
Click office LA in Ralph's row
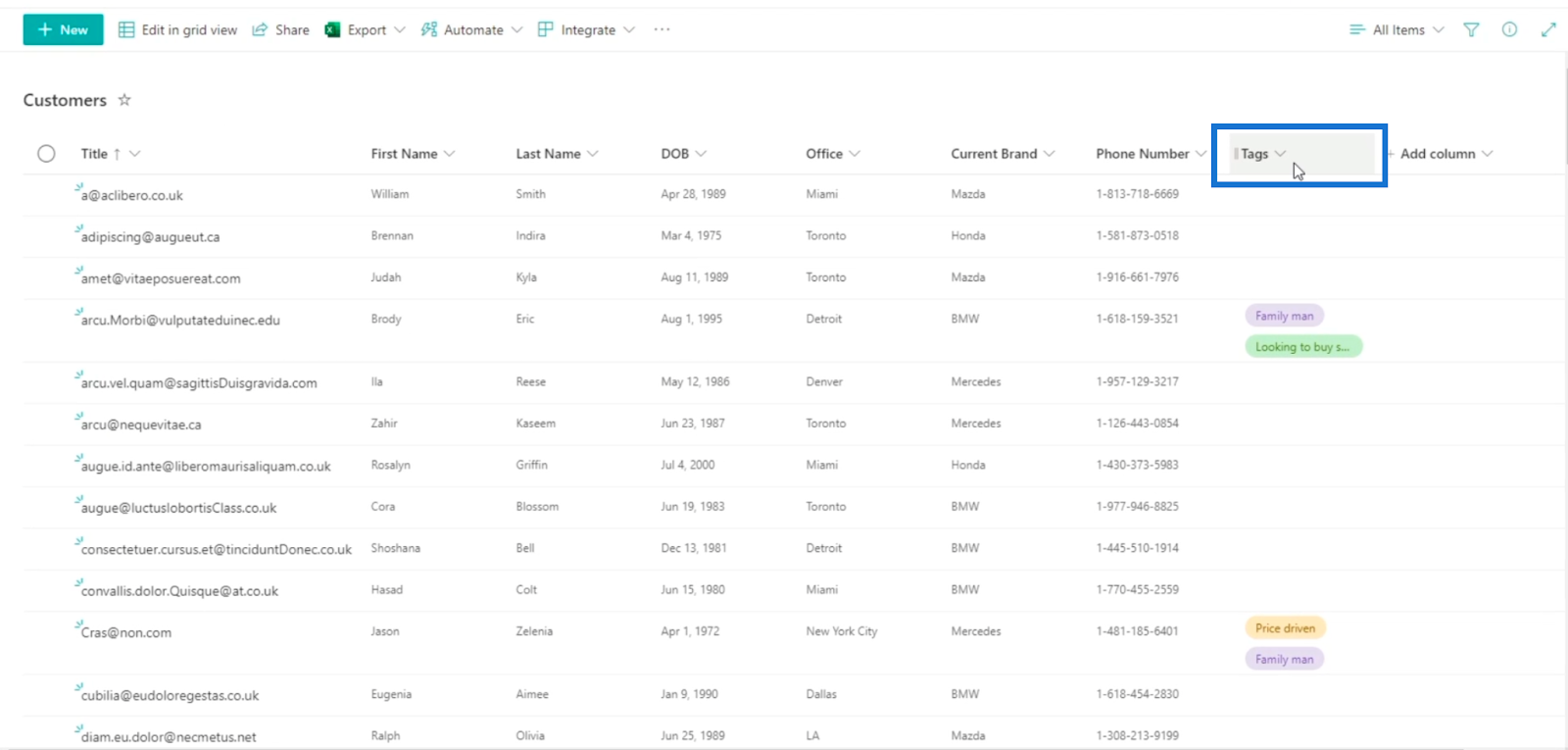[x=812, y=736]
